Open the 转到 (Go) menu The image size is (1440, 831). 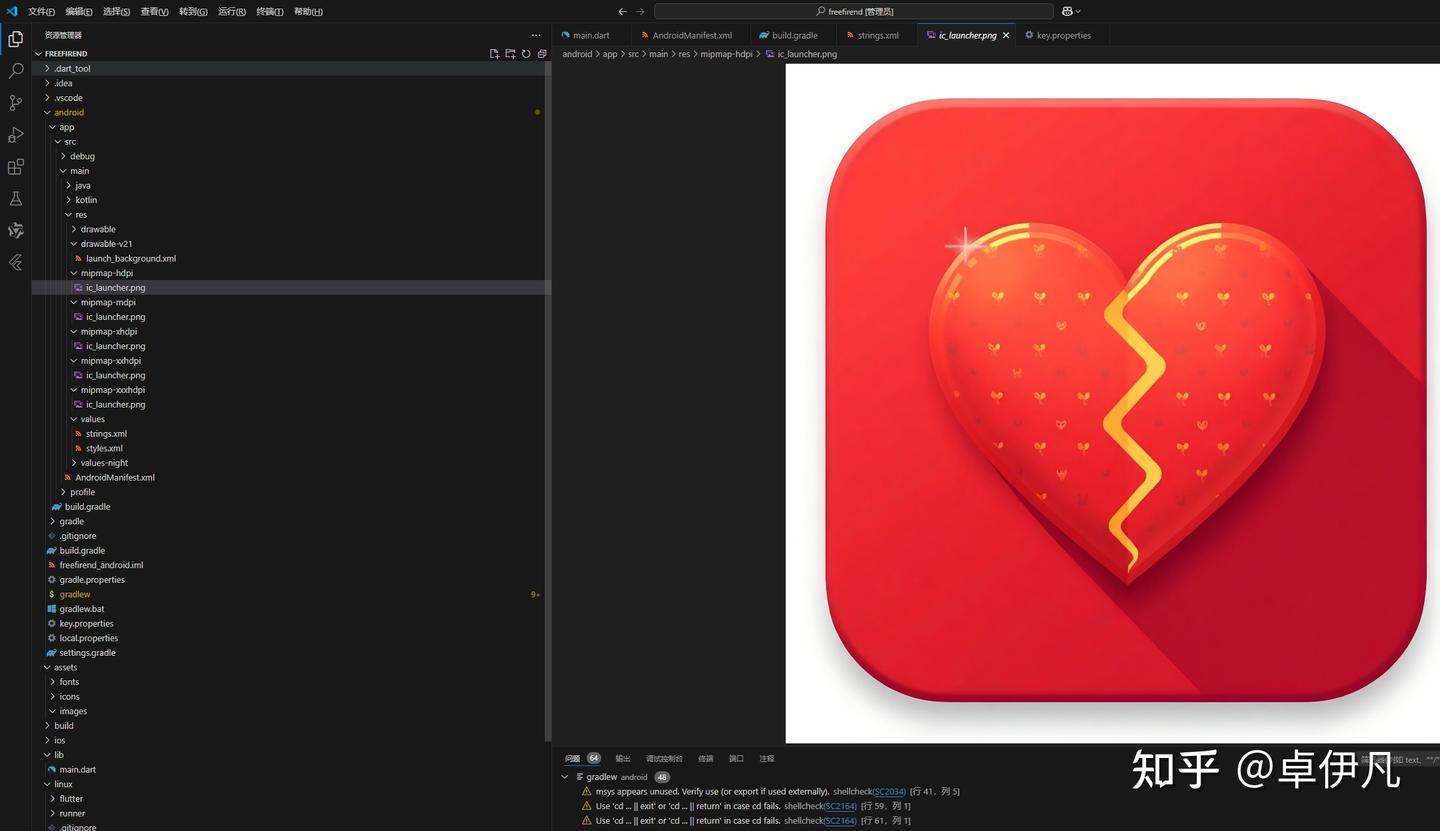(193, 12)
